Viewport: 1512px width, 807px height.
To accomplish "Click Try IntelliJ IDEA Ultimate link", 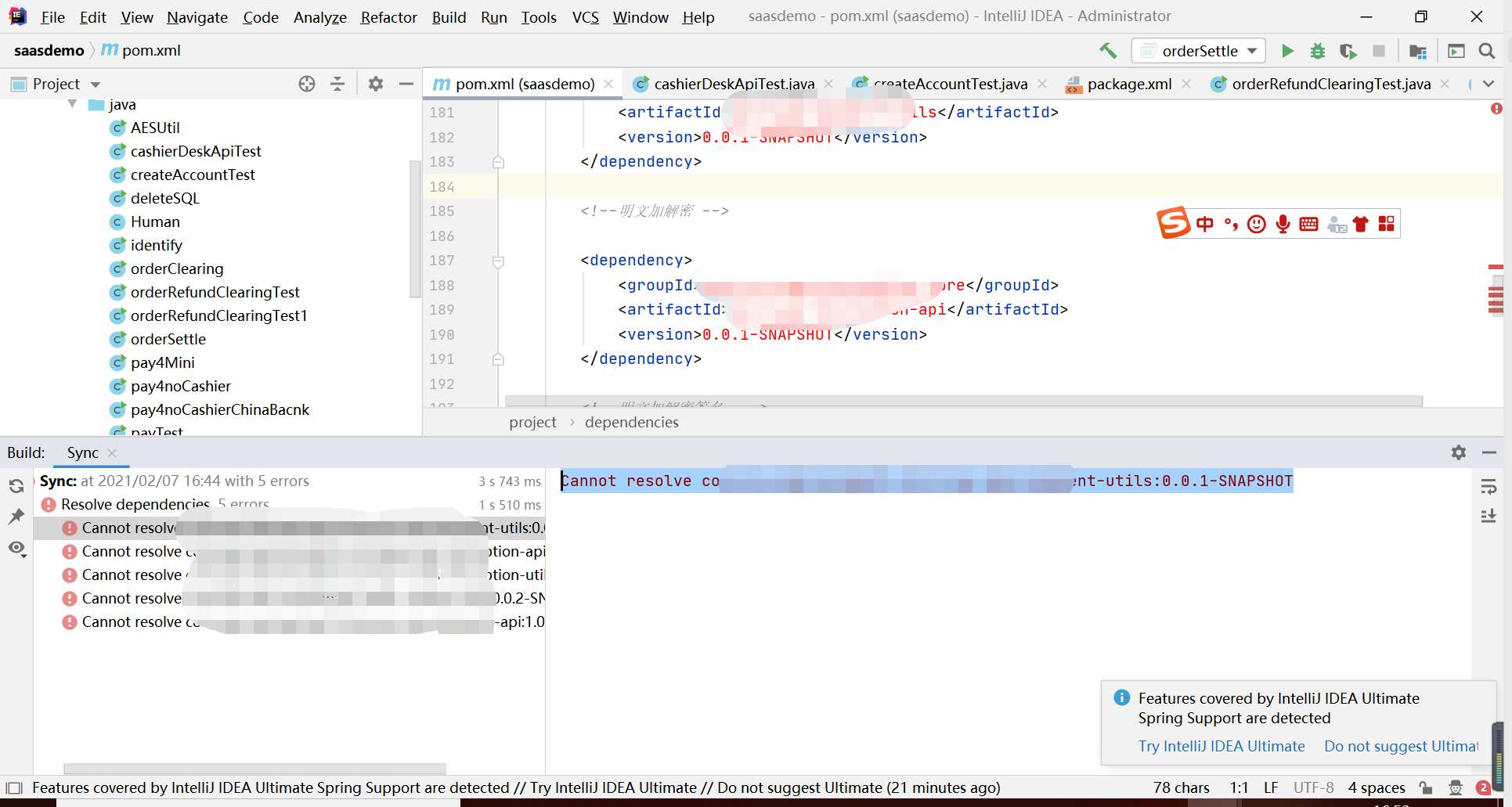I will [x=1221, y=746].
